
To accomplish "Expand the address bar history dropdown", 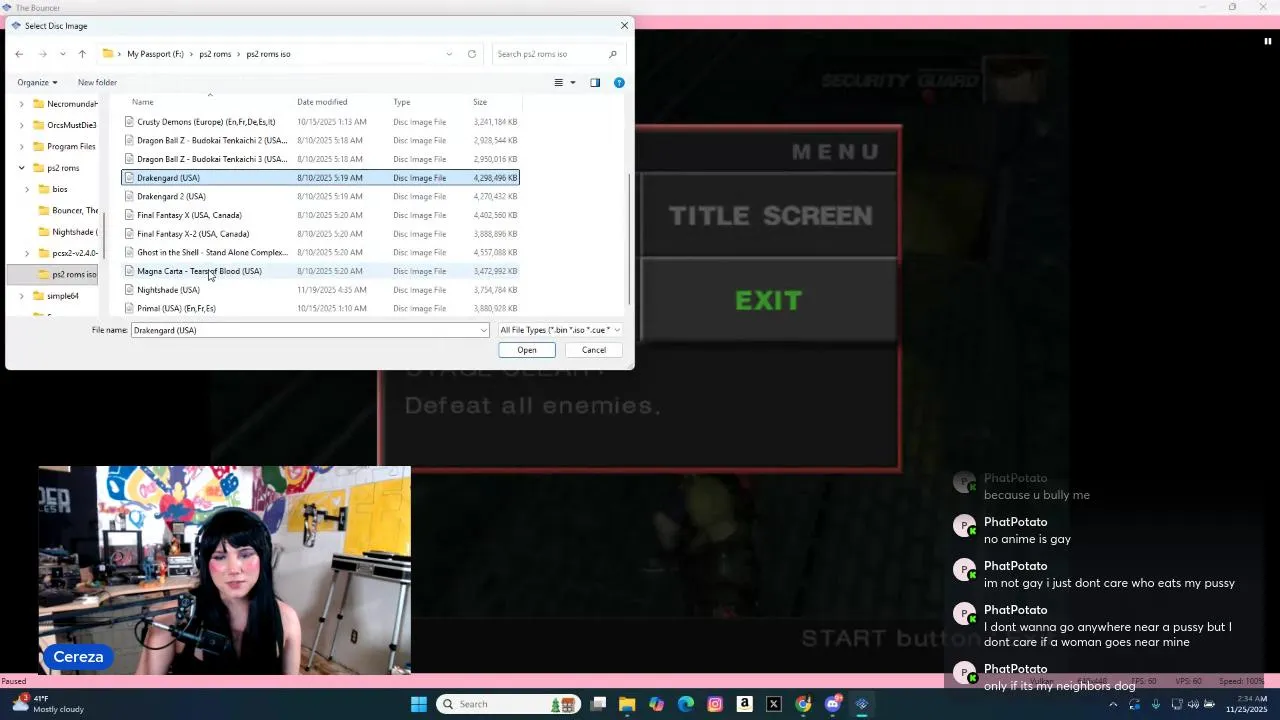I will pos(450,54).
